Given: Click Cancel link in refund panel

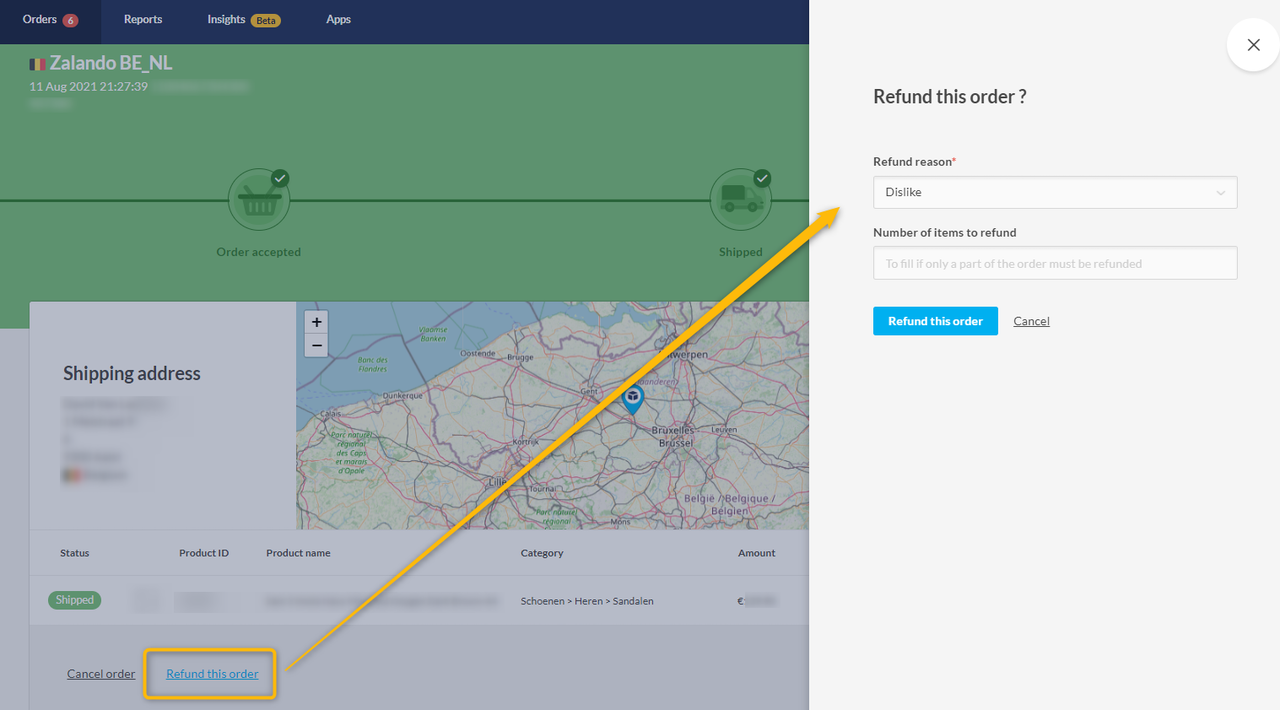Looking at the screenshot, I should point(1031,321).
